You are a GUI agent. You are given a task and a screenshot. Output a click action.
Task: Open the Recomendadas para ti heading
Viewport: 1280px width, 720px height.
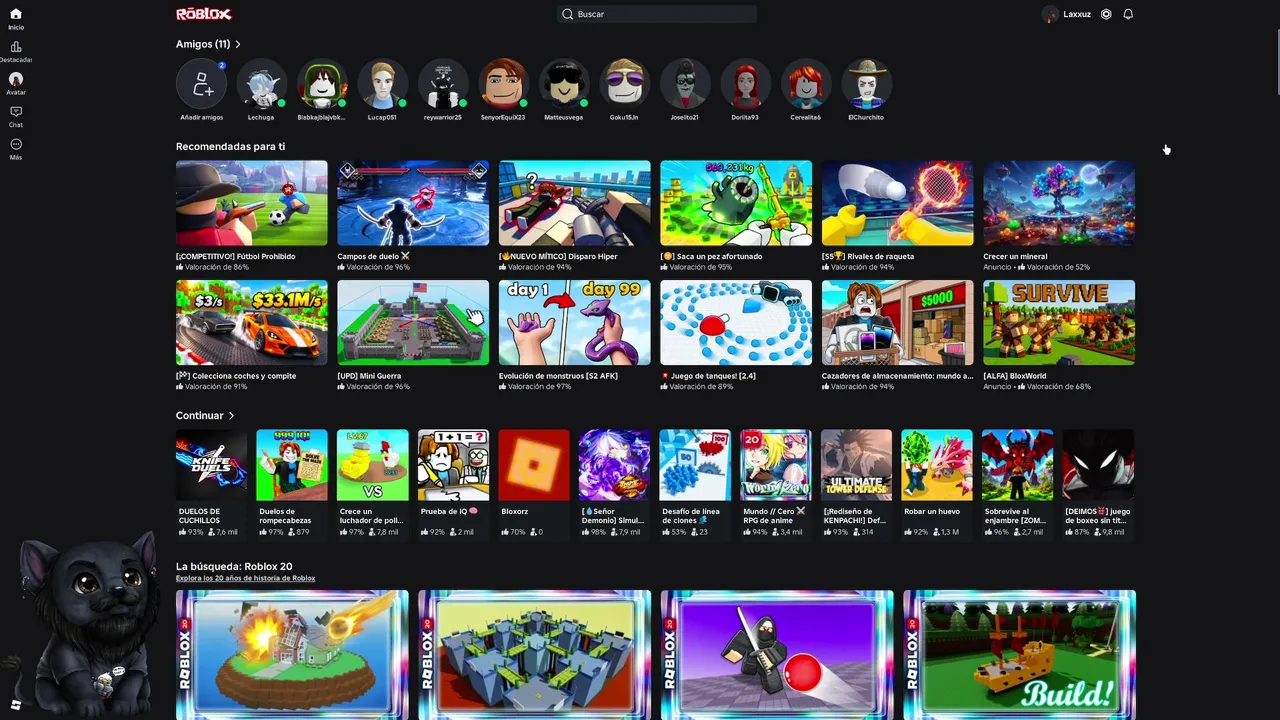coord(230,146)
